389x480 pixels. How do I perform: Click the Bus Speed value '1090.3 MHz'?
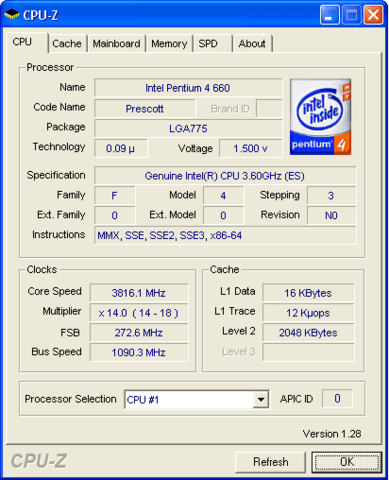click(139, 352)
